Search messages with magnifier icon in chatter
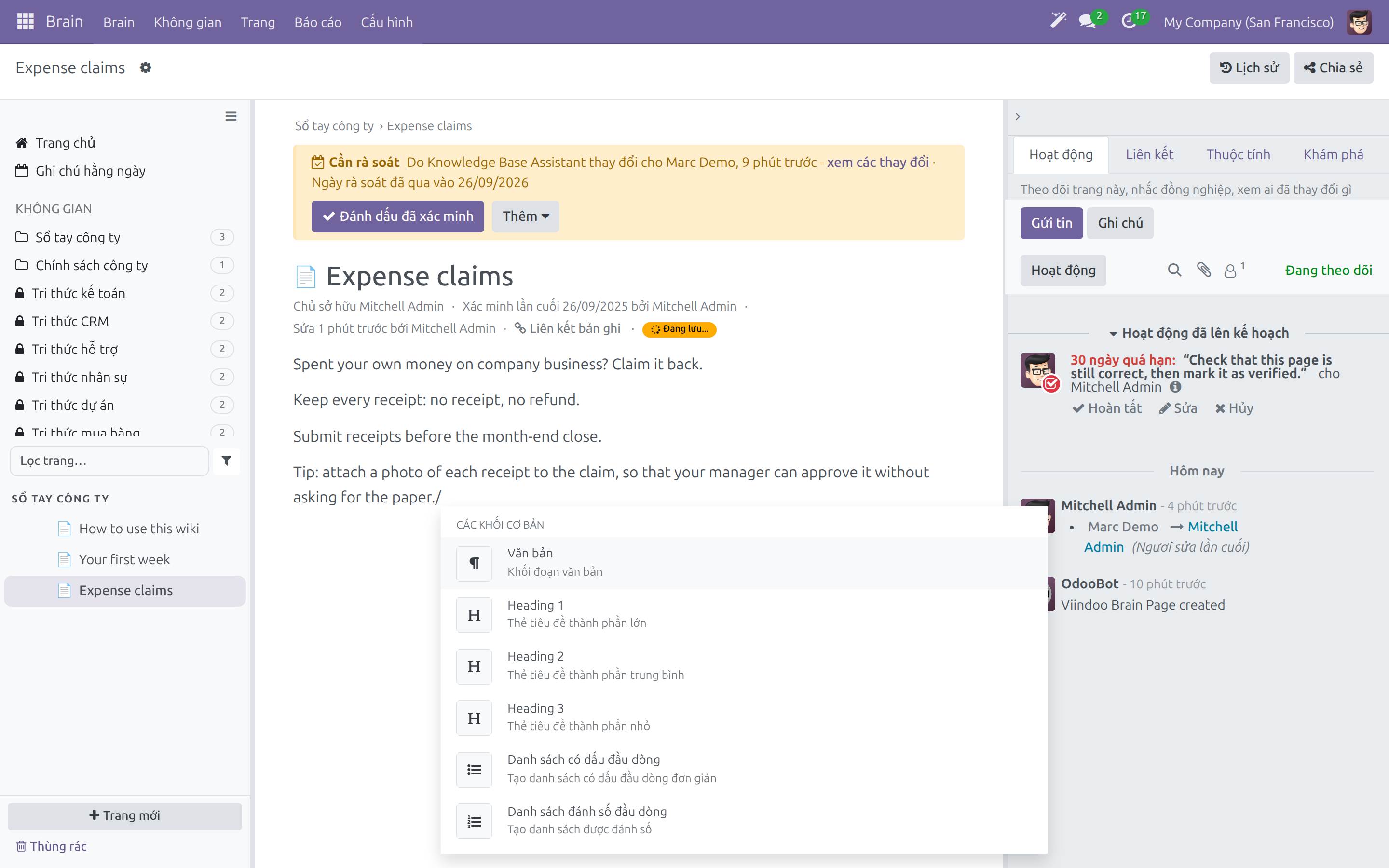Screen dimensions: 1389x868 (x=1174, y=271)
